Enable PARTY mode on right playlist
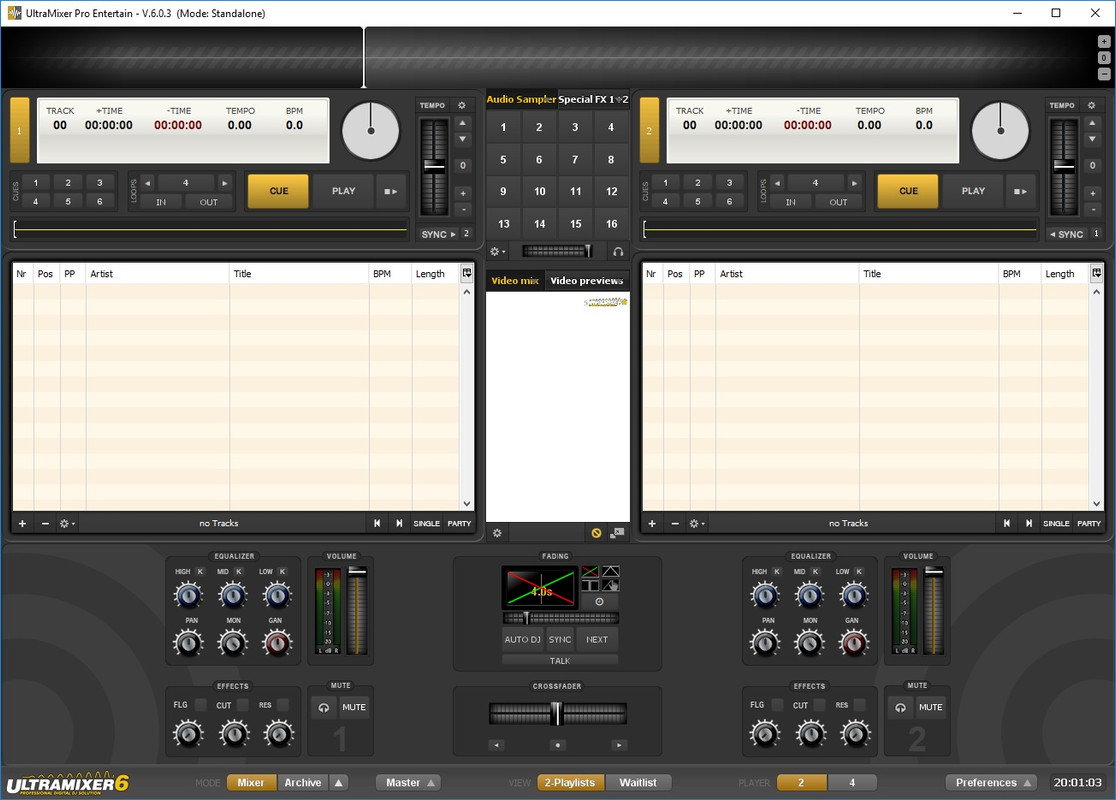This screenshot has height=800, width=1116. (x=1088, y=523)
